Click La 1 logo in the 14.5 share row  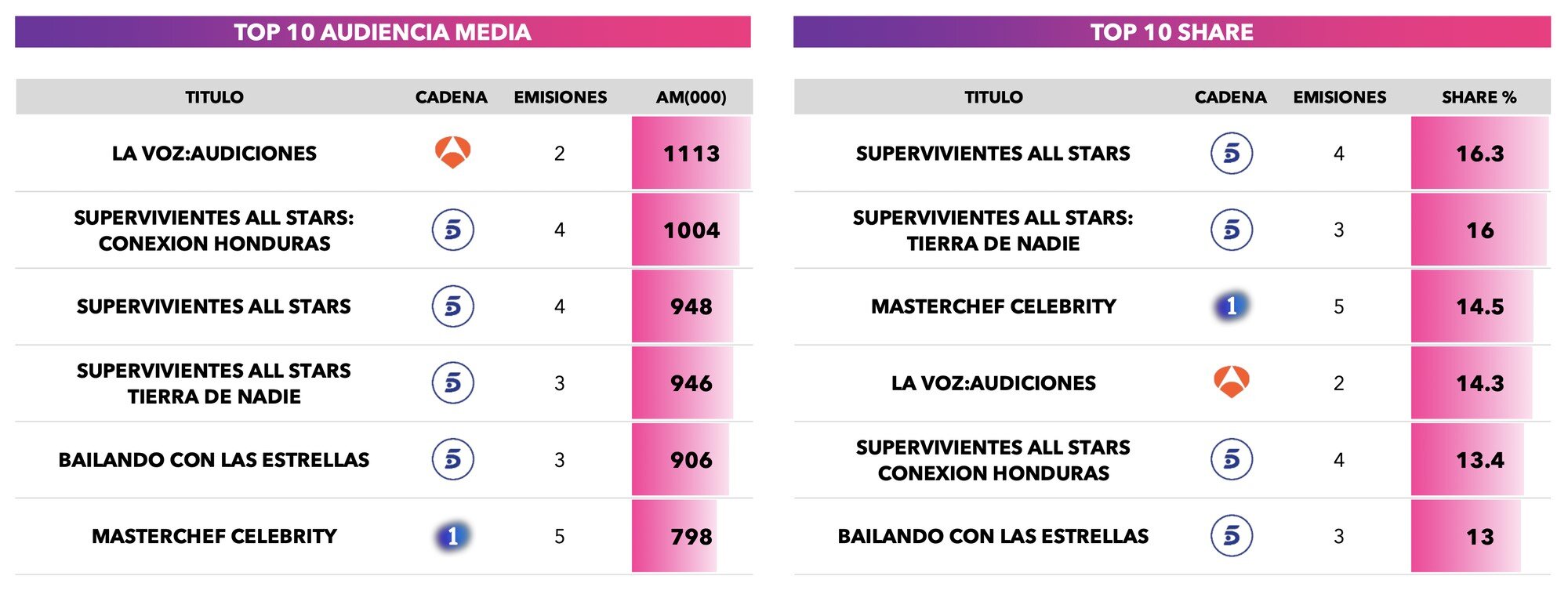point(1232,306)
